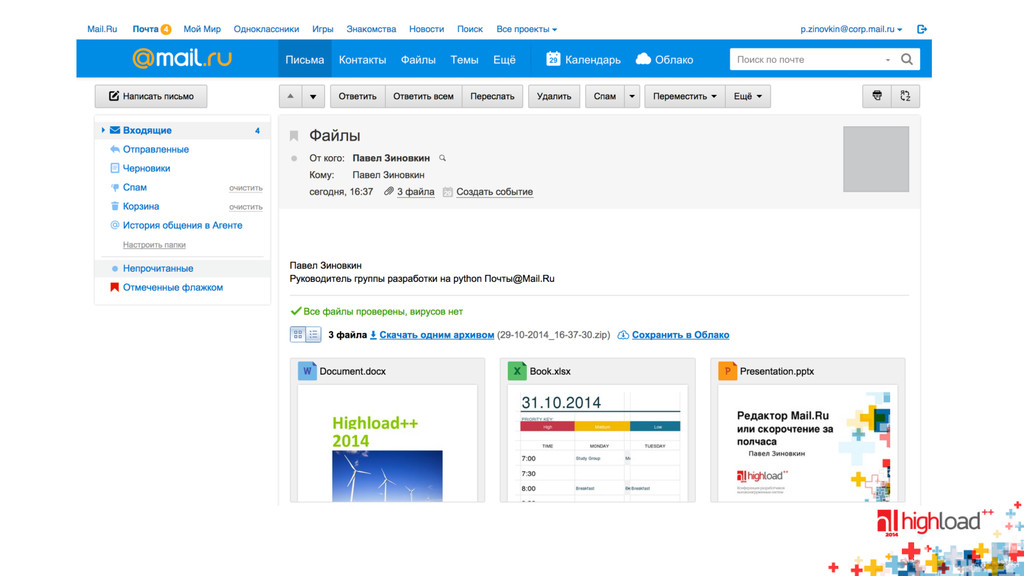The image size is (1024, 576).
Task: Click the Переслать button
Action: (x=492, y=97)
